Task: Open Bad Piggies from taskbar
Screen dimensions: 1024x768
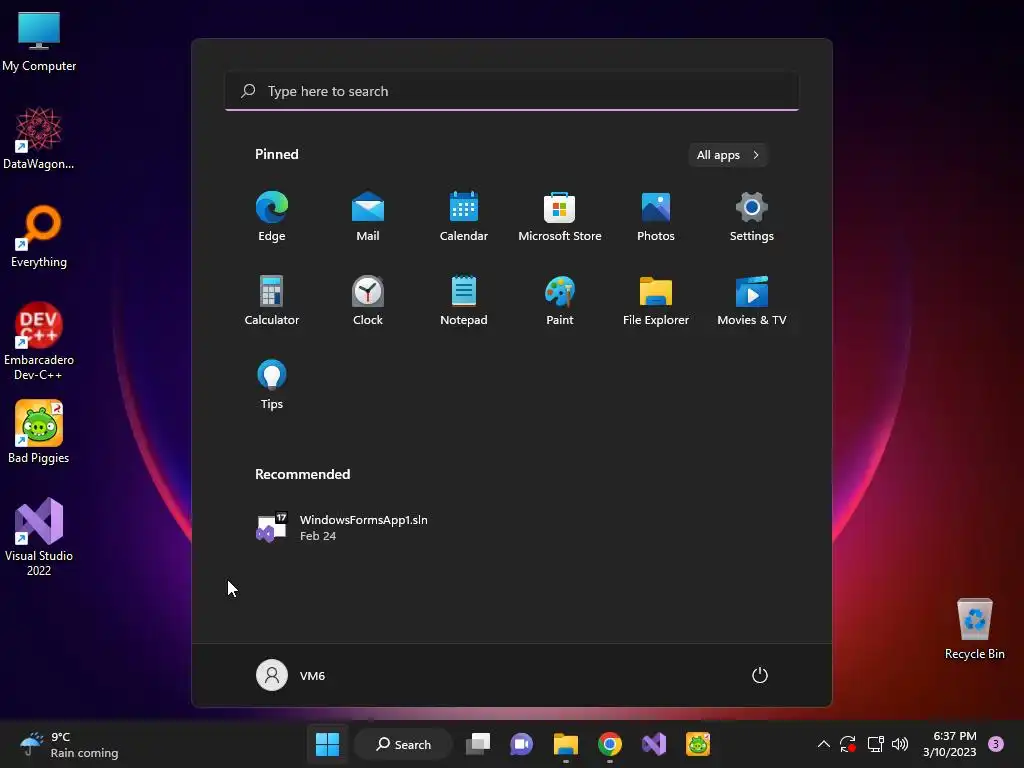Action: click(697, 744)
